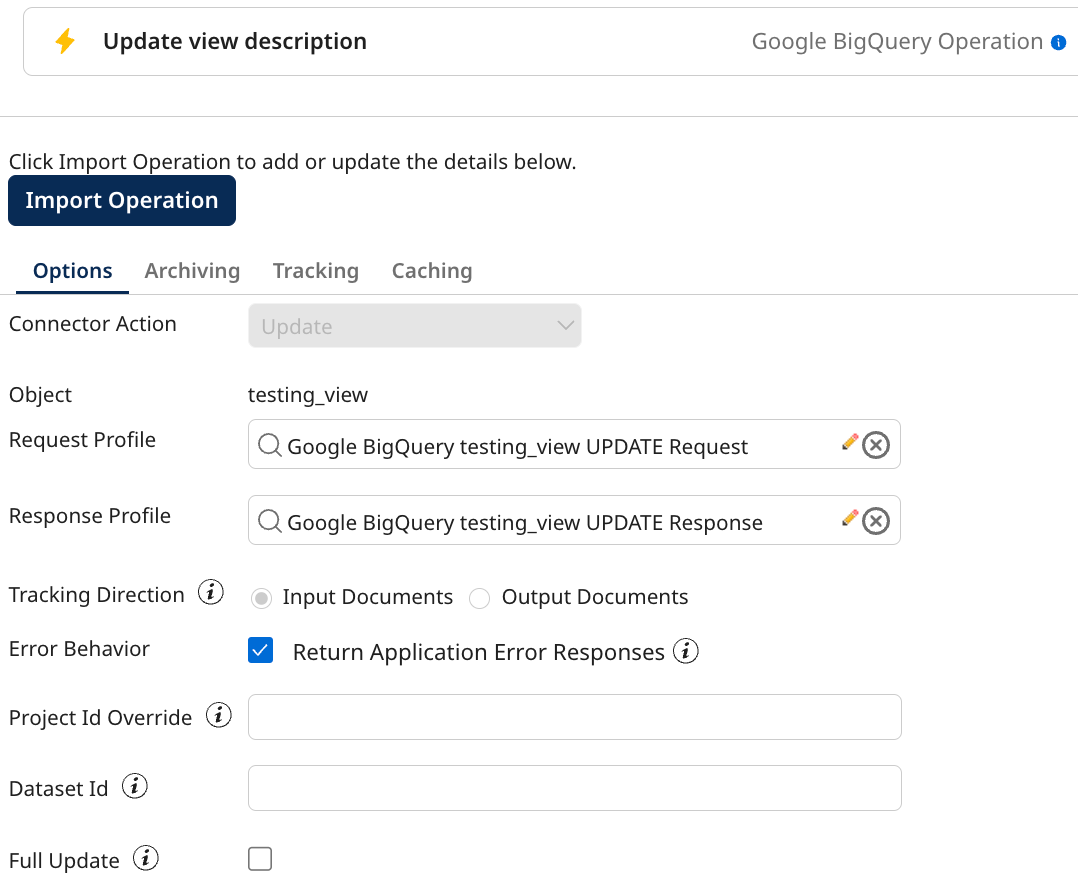Click the lightning bolt operation icon
Viewport: 1078px width, 880px height.
click(66, 41)
